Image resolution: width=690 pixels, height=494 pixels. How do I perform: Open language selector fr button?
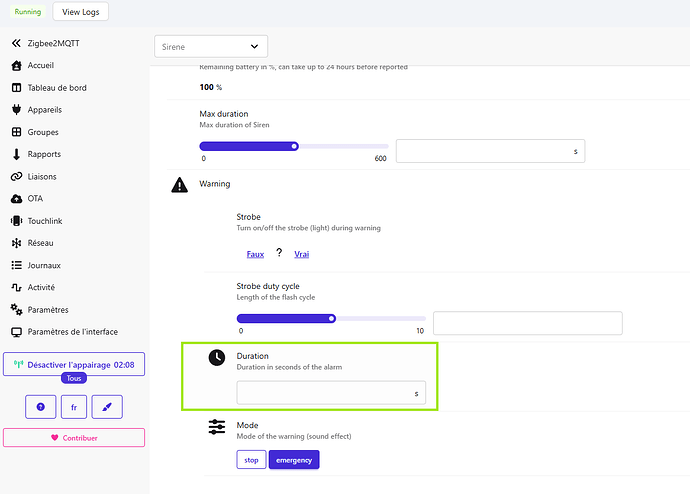[74, 407]
